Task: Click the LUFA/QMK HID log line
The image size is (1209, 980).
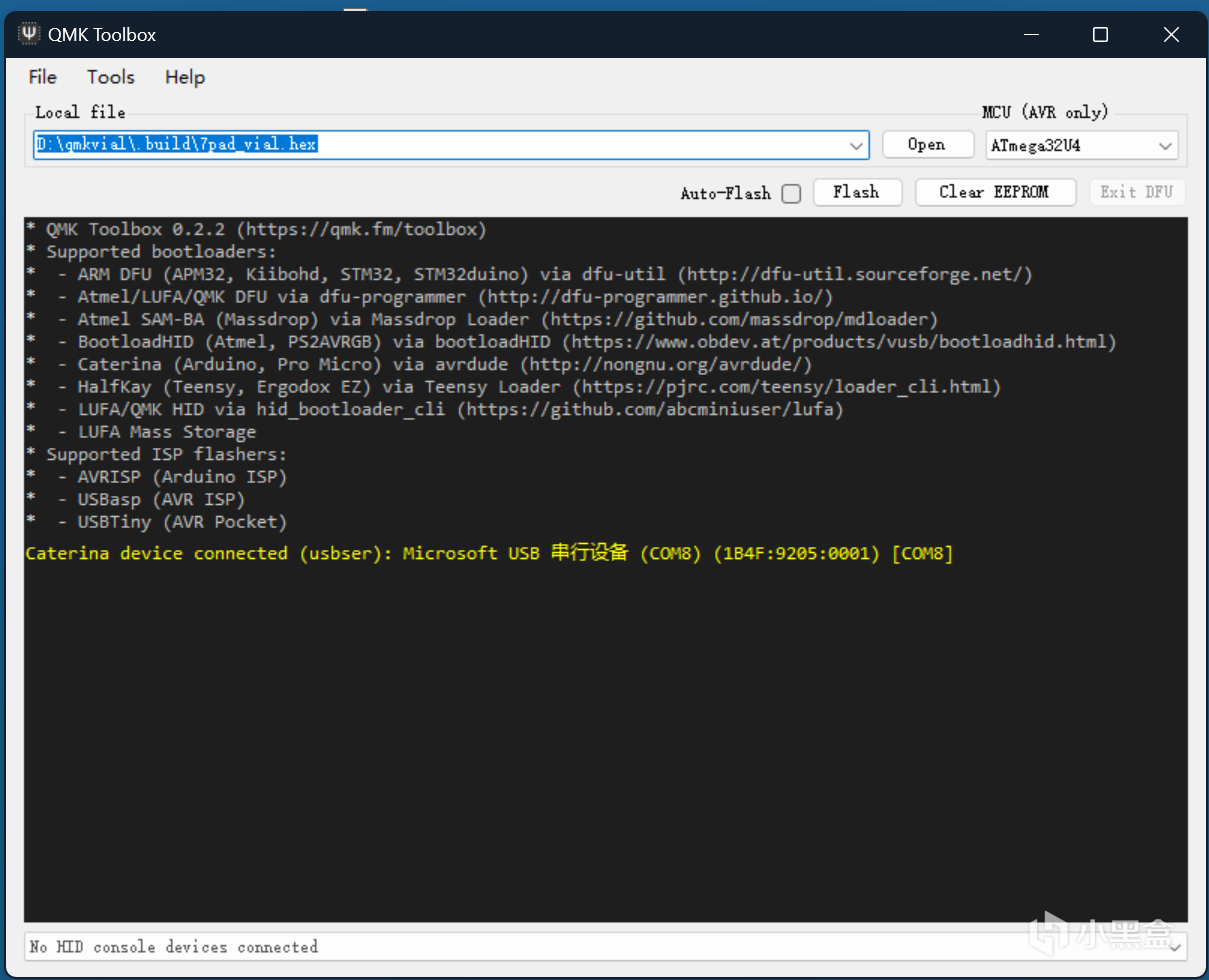Action: point(434,409)
